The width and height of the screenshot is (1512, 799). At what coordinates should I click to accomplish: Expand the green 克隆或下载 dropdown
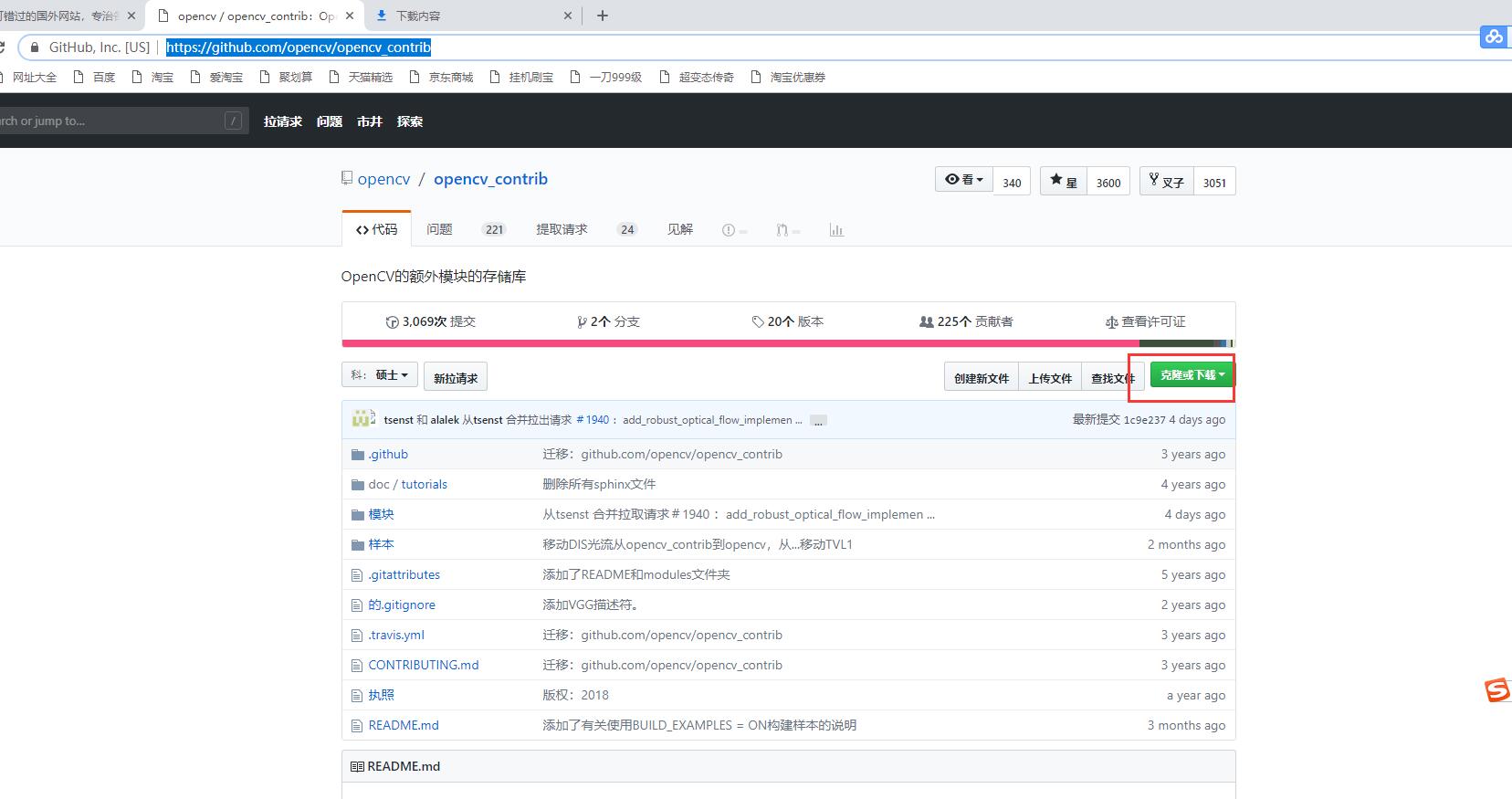coord(1192,374)
